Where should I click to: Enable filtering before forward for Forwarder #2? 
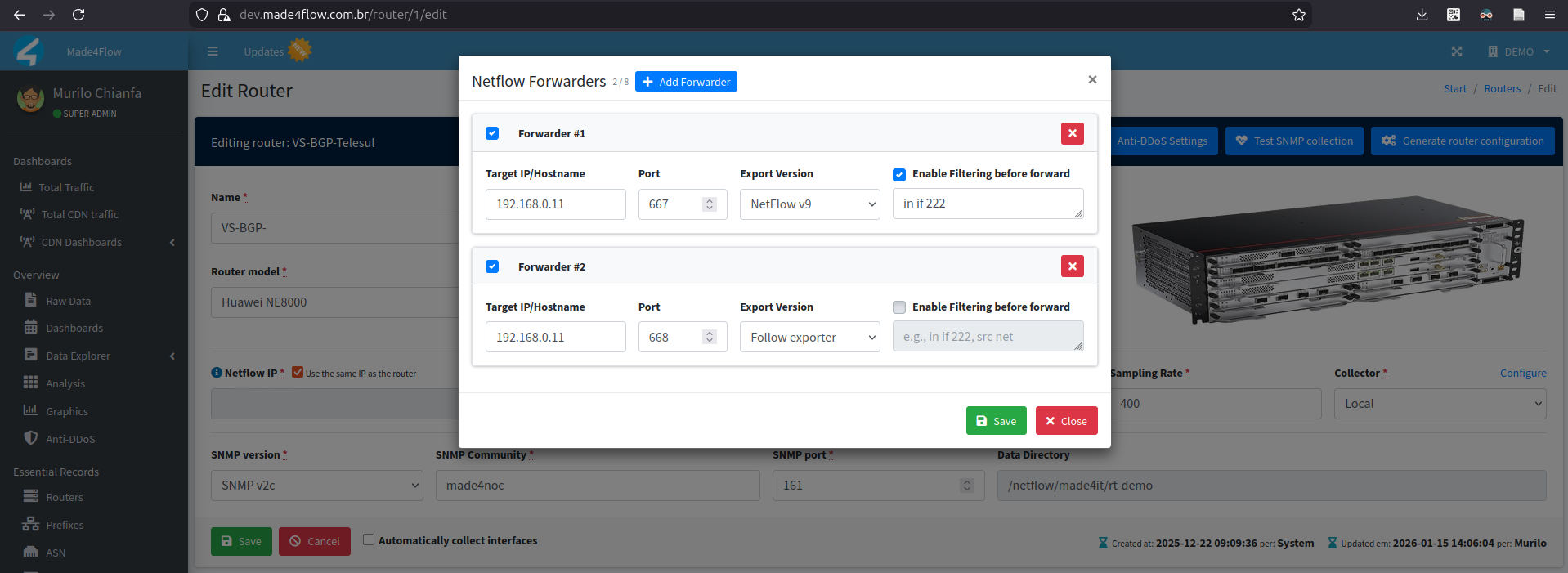[899, 307]
